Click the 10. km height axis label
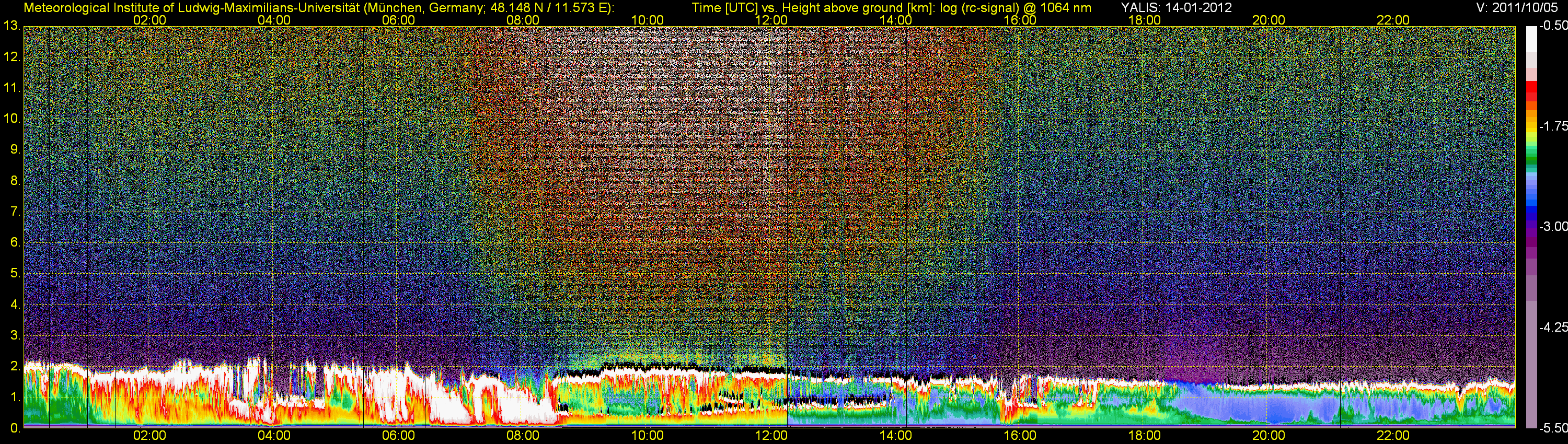 [11, 119]
